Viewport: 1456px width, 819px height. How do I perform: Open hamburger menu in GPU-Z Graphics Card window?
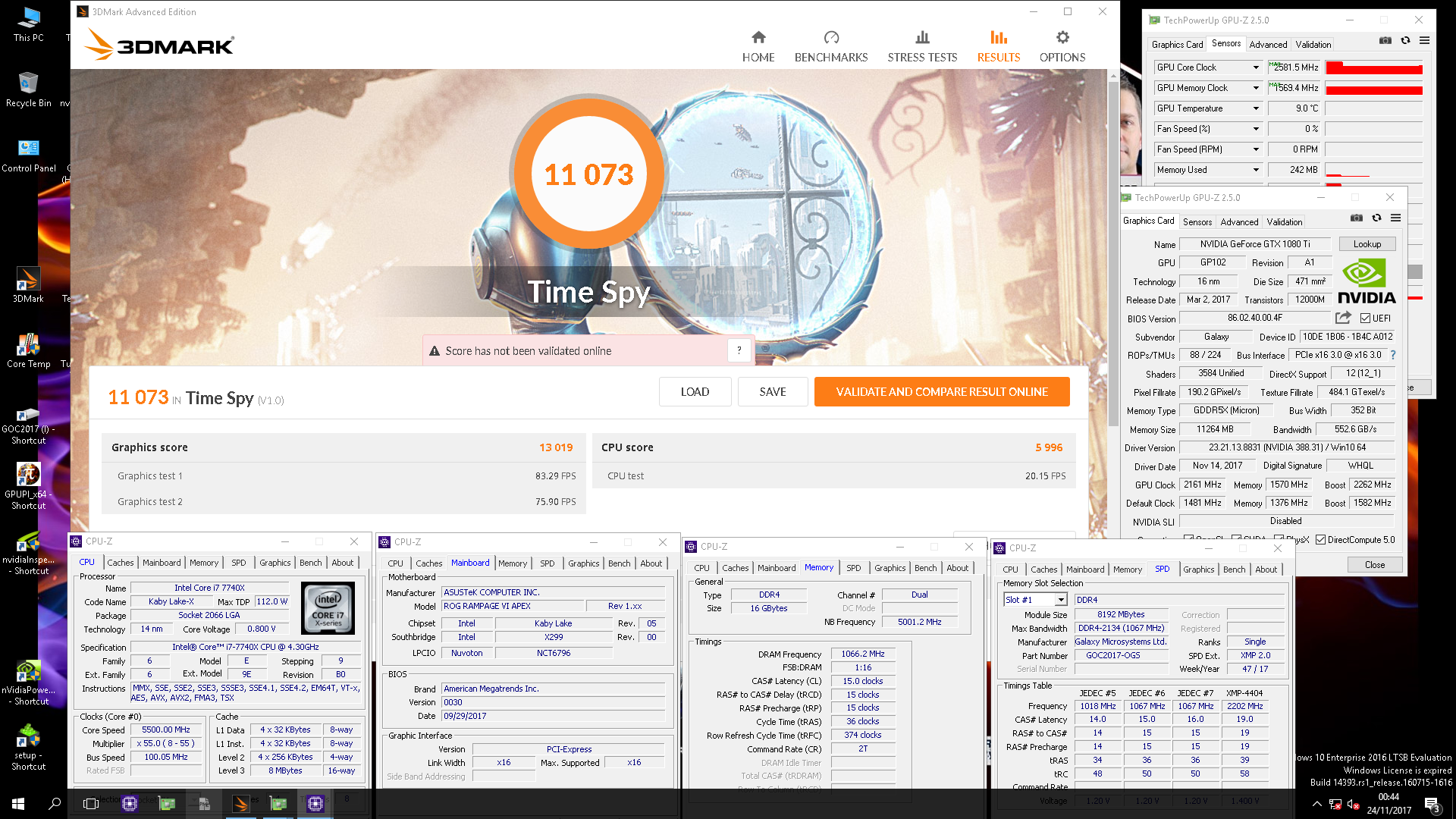[x=1395, y=218]
